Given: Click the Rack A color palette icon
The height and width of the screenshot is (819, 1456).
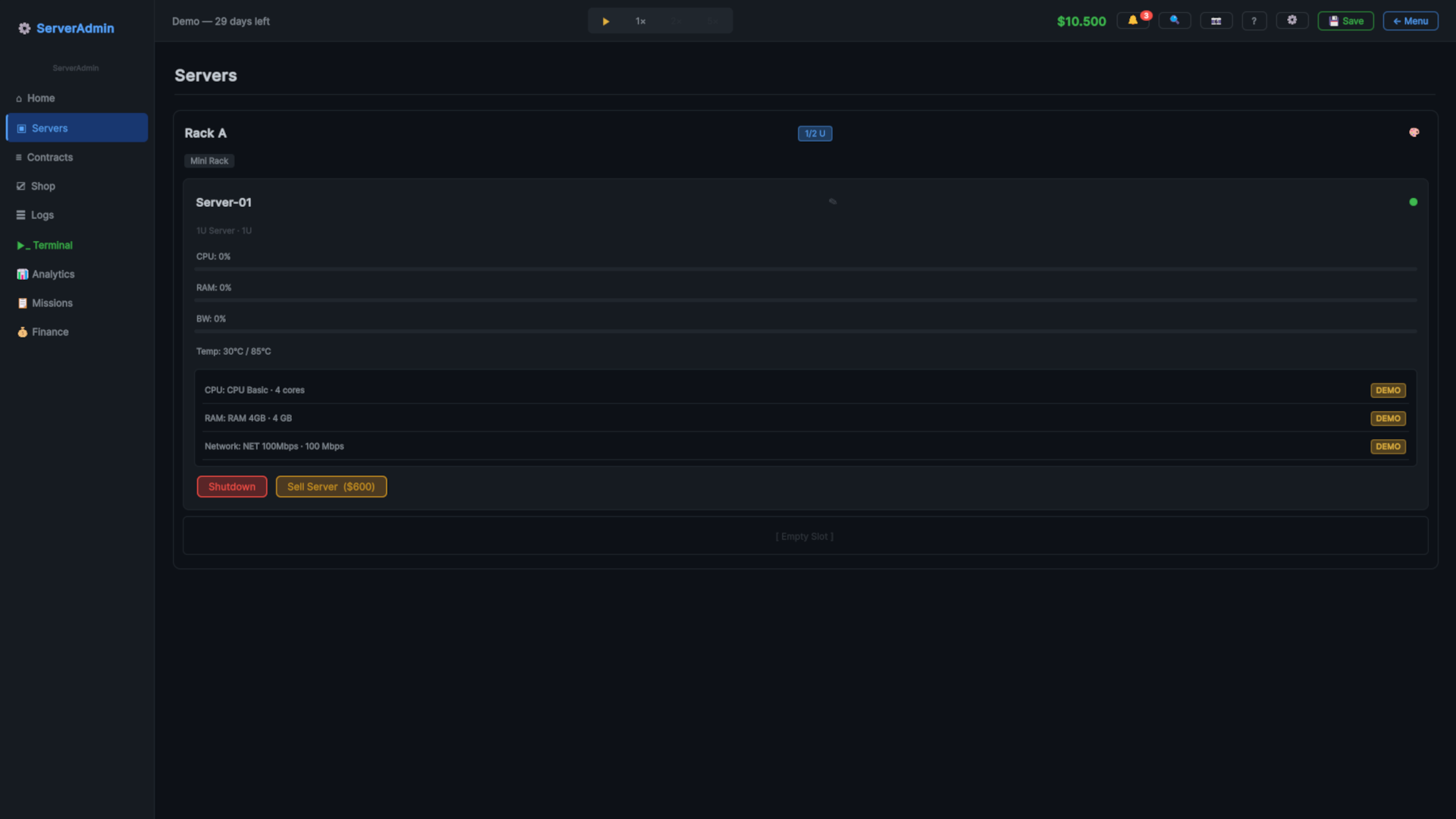Looking at the screenshot, I should (1414, 133).
